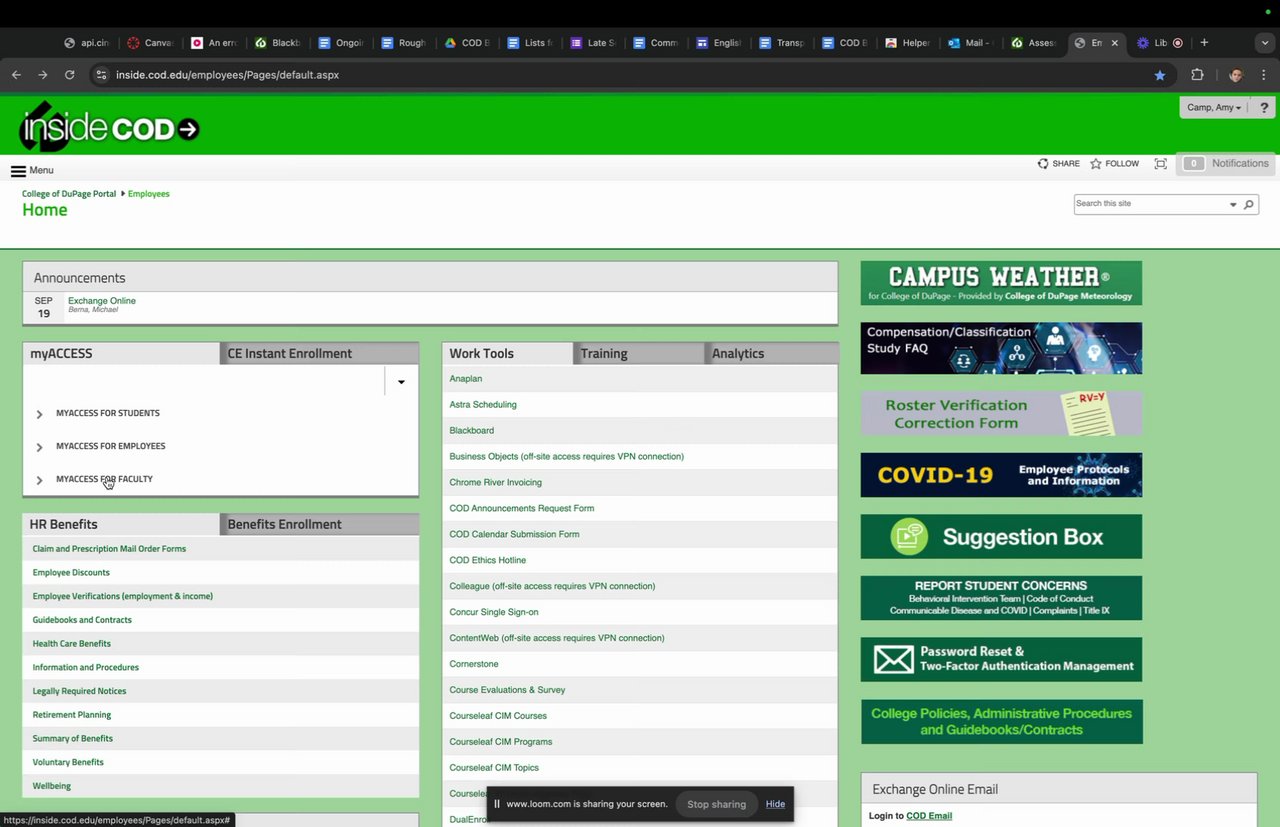Viewport: 1280px width, 827px height.
Task: Open the Password Reset banner
Action: point(1001,660)
